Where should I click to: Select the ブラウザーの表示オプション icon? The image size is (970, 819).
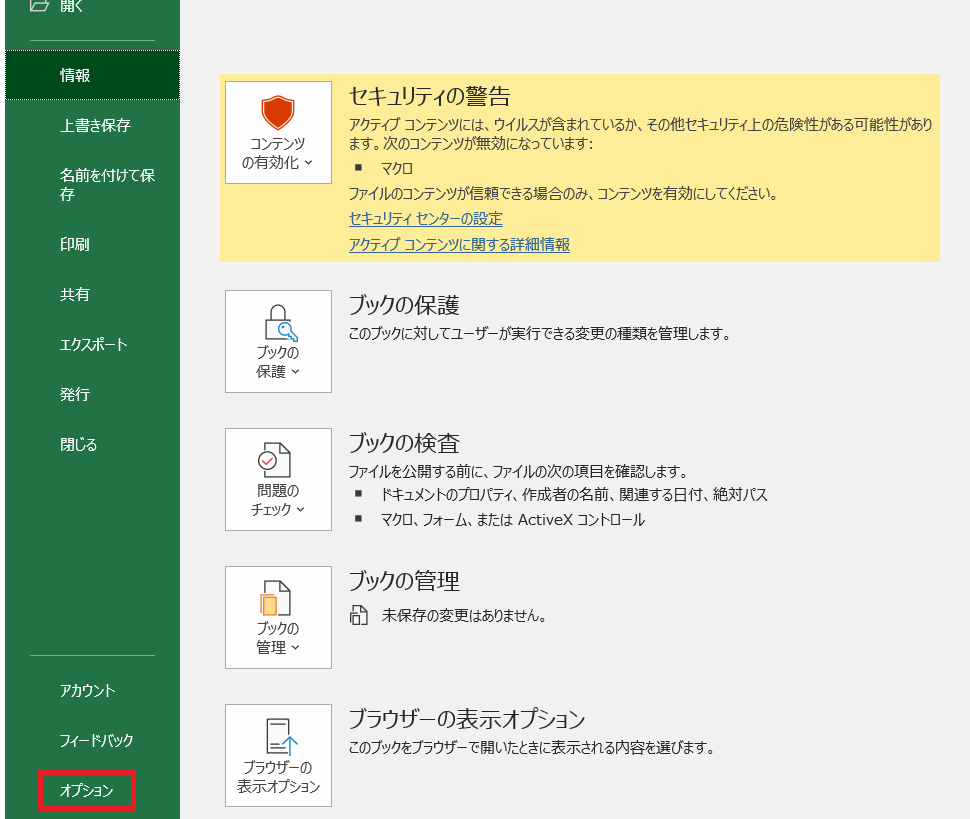pyautogui.click(x=278, y=735)
